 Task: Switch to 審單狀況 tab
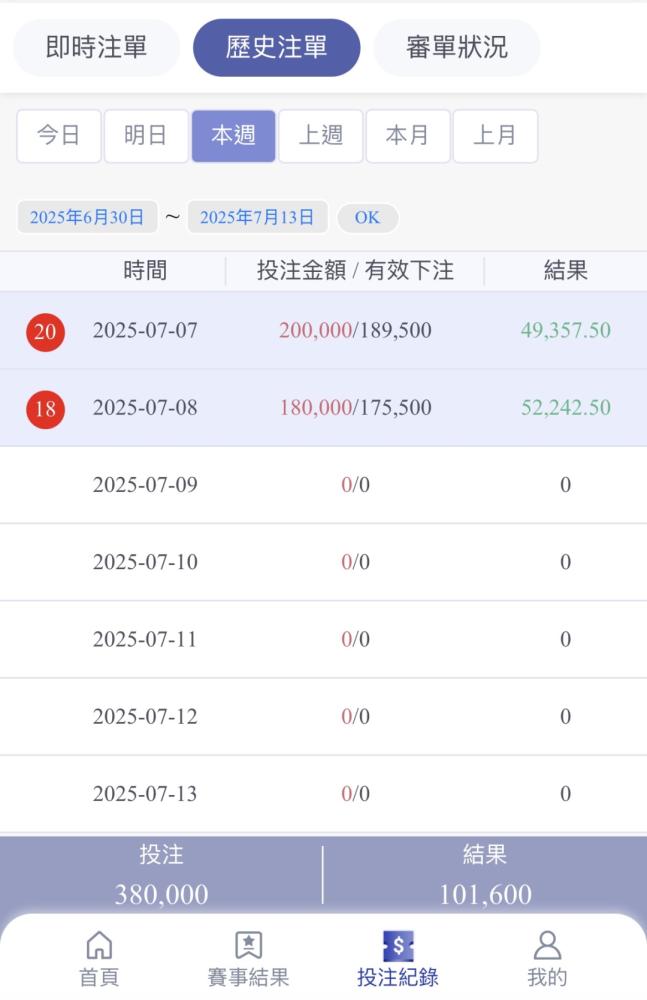(457, 47)
